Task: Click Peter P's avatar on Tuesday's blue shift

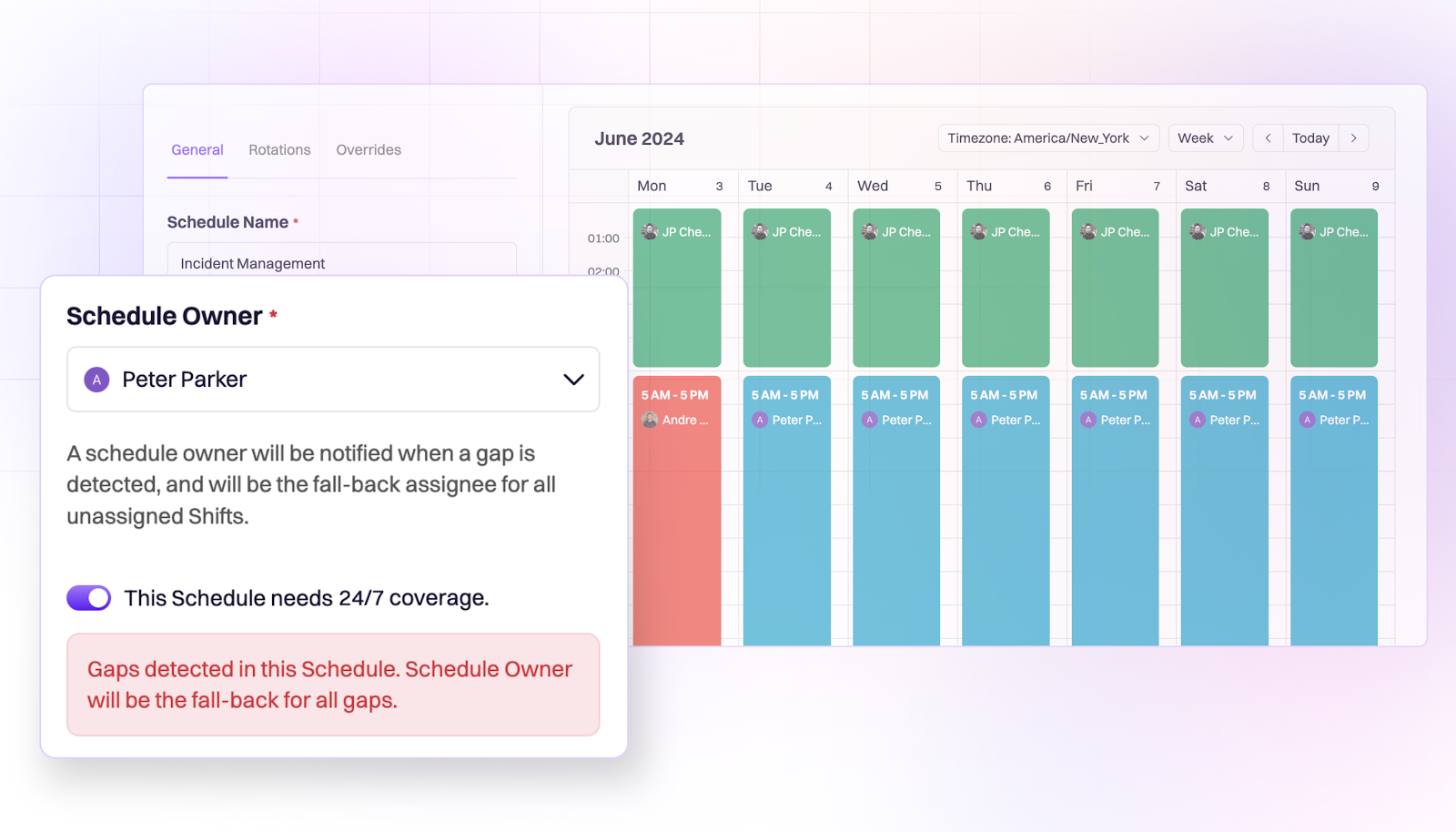Action: tap(760, 420)
